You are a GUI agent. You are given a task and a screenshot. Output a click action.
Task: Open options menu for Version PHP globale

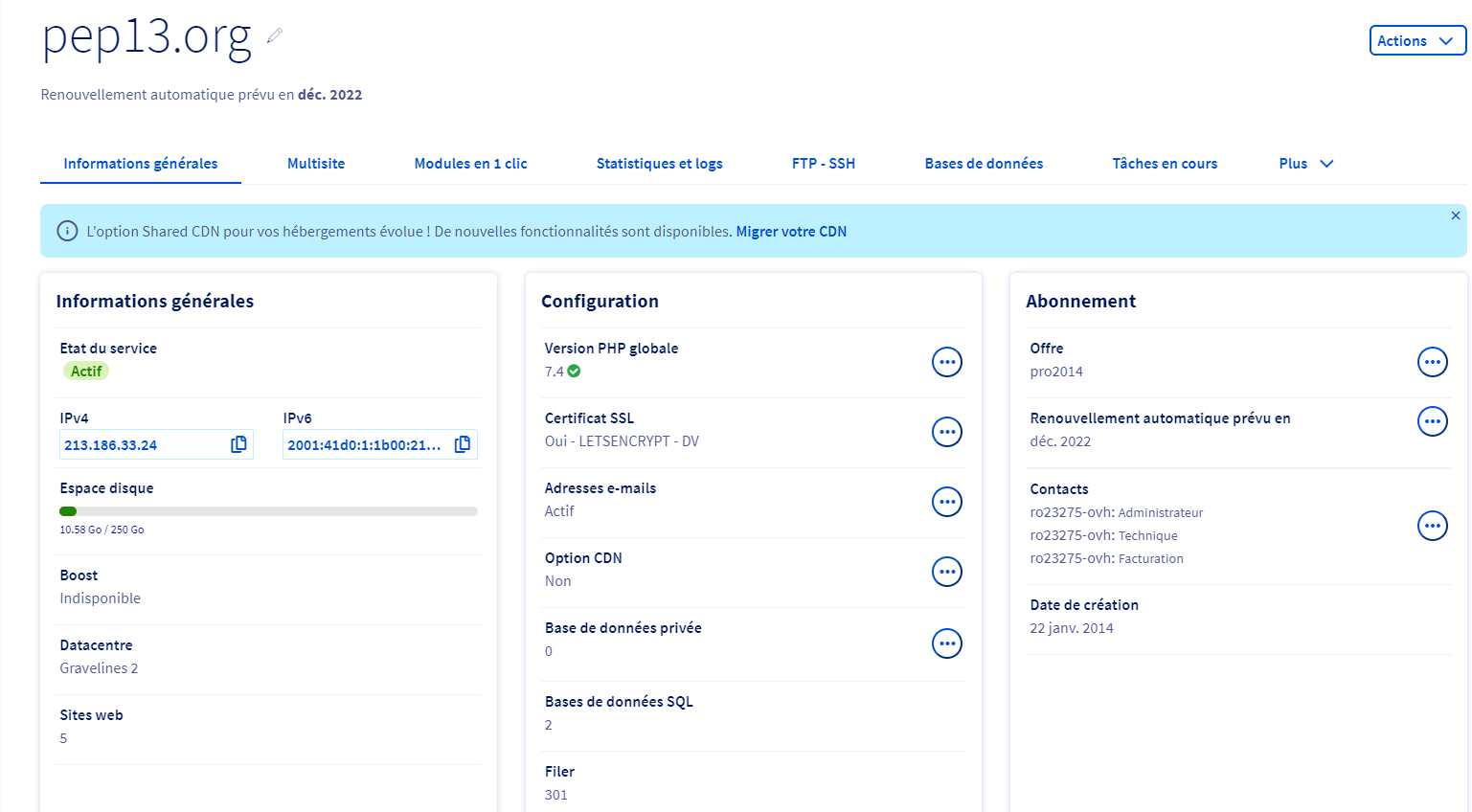[x=947, y=362]
